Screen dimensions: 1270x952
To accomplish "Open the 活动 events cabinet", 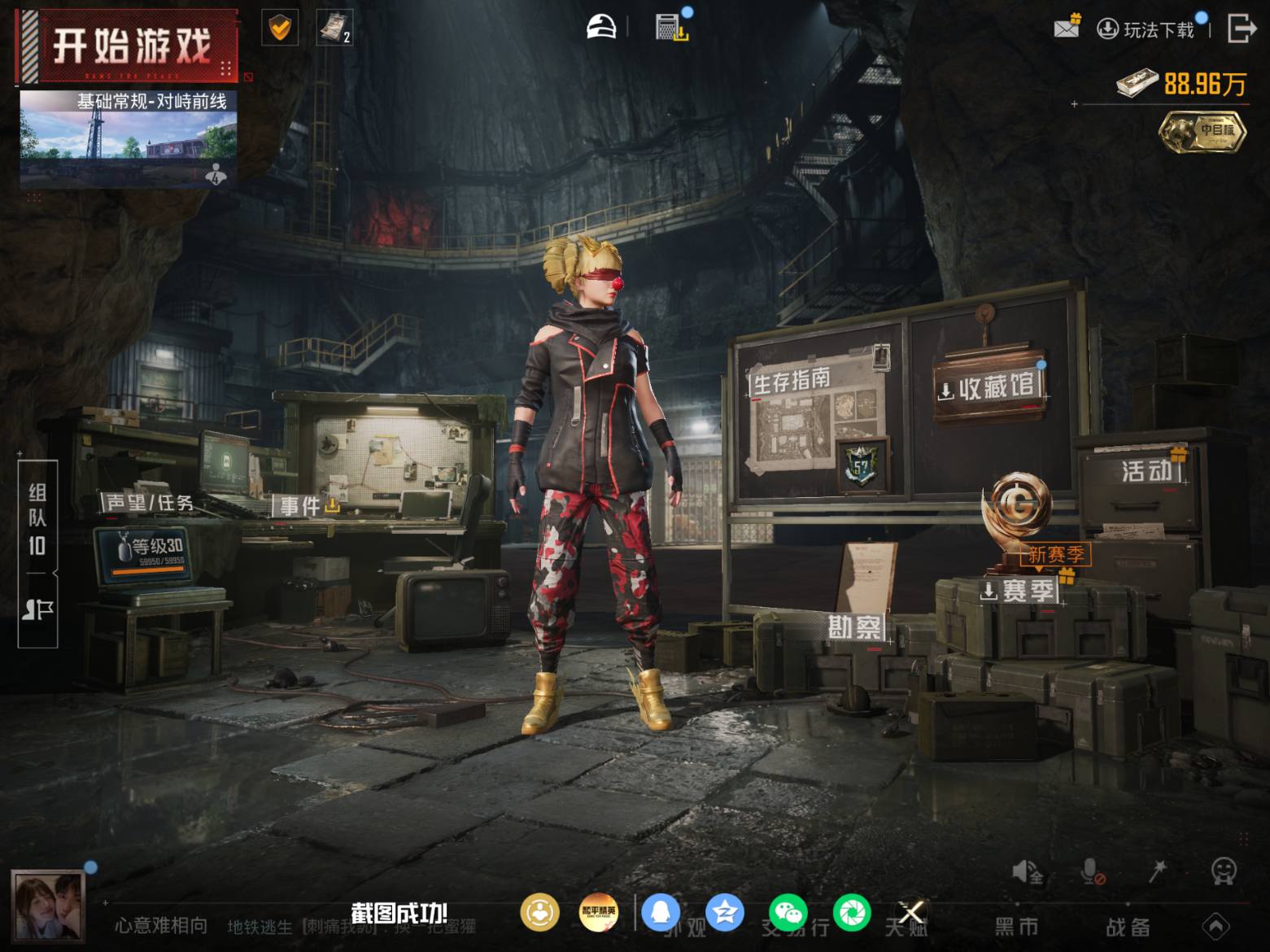I will (x=1147, y=471).
